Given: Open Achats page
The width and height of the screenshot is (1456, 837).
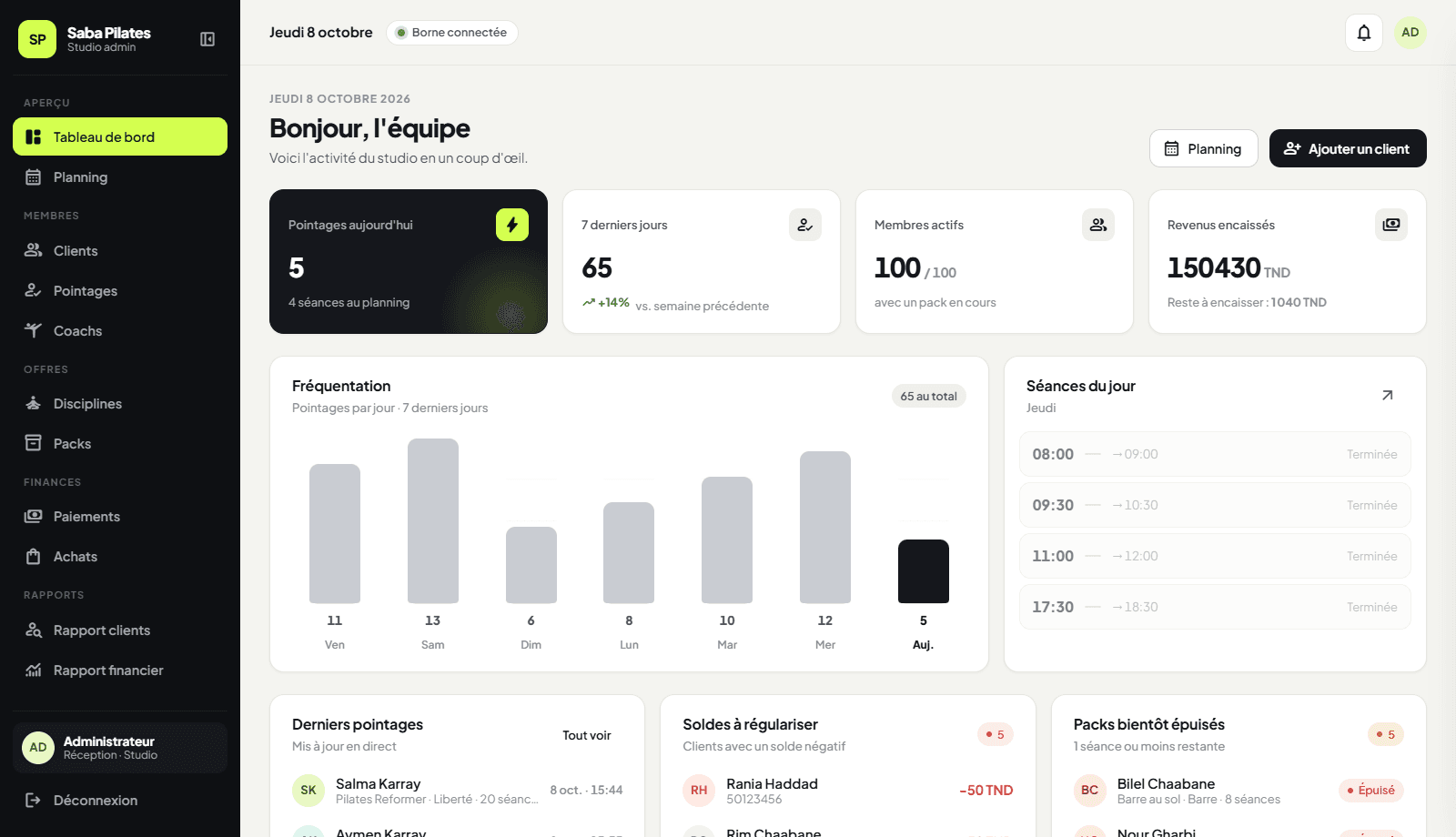Looking at the screenshot, I should click(120, 557).
